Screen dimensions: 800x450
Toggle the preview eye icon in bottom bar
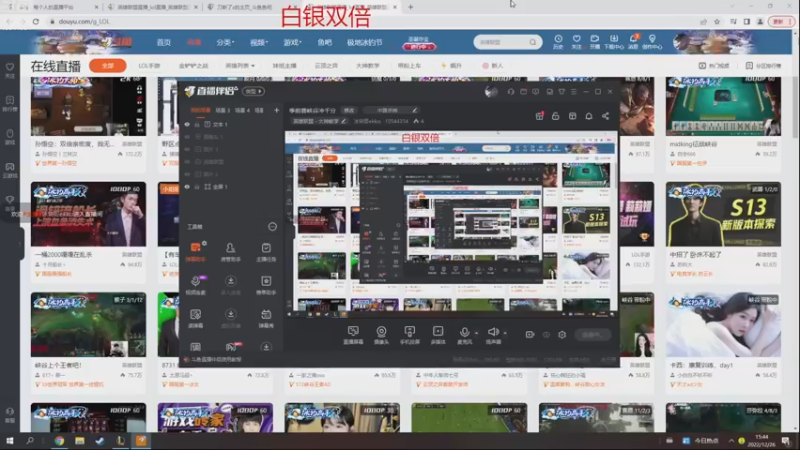546,335
